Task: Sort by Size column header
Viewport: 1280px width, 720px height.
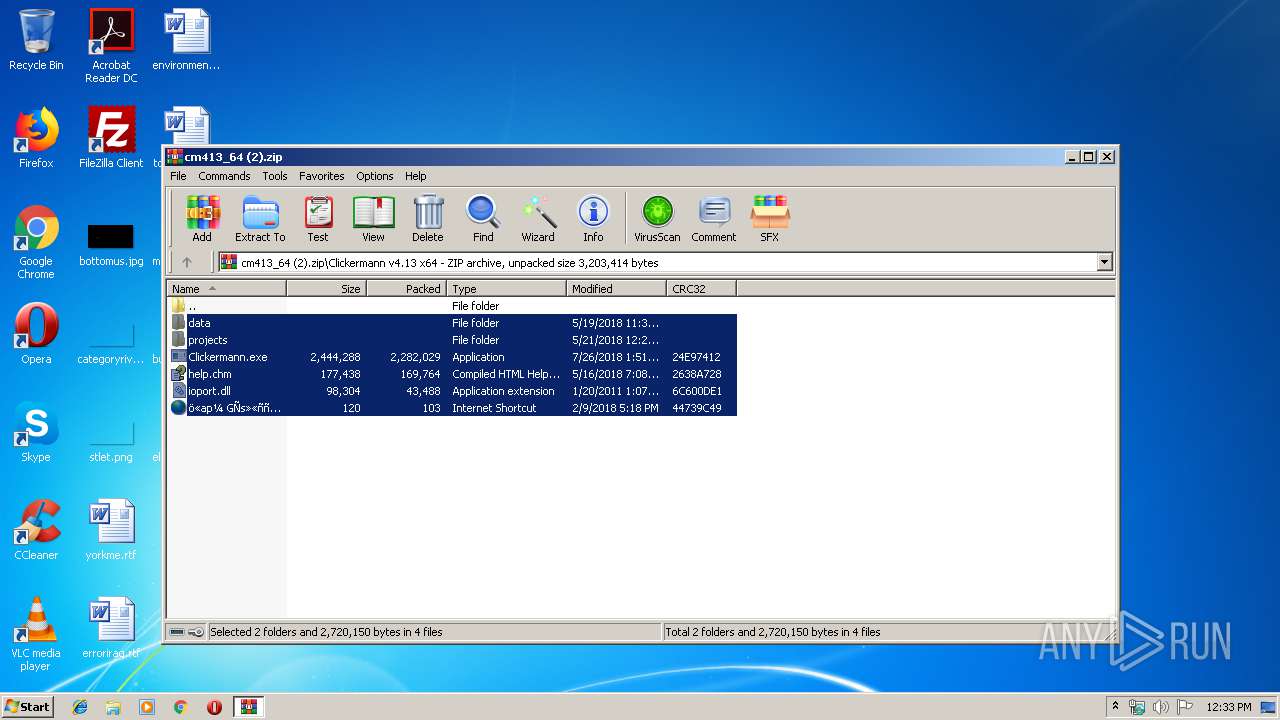Action: coord(327,288)
